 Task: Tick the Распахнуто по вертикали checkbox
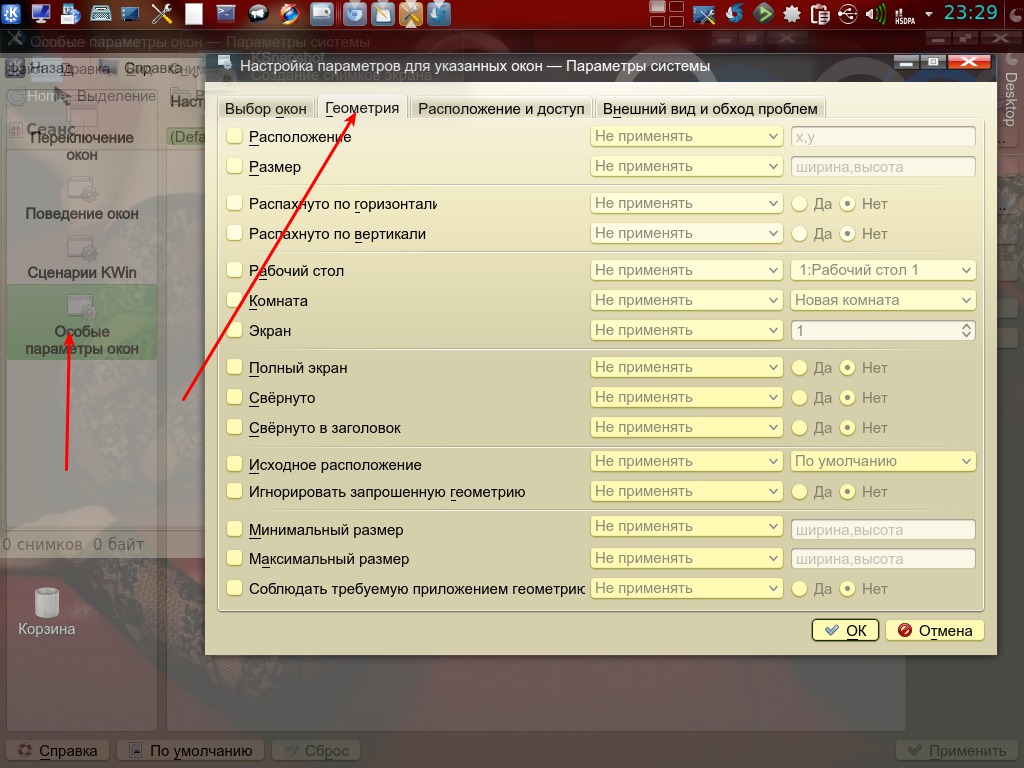234,234
